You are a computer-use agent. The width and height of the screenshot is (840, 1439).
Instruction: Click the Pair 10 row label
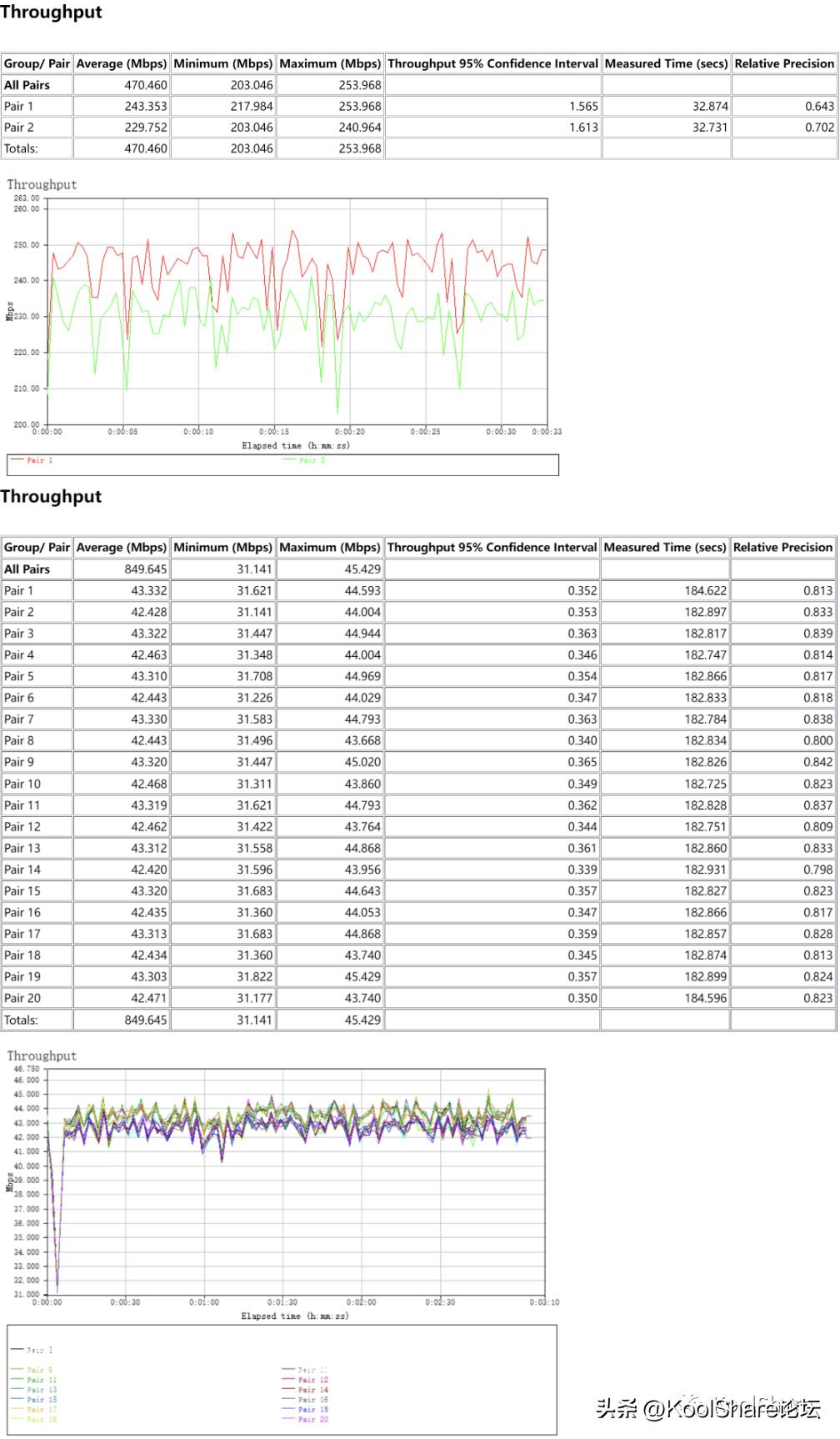click(x=22, y=784)
